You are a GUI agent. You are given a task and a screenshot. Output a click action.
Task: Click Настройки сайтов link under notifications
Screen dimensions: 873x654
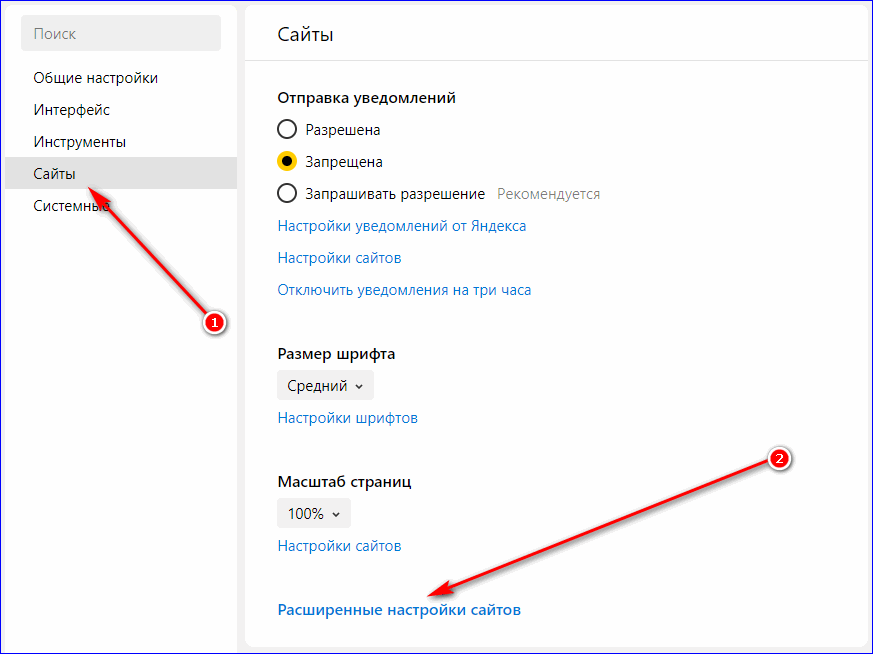[339, 258]
